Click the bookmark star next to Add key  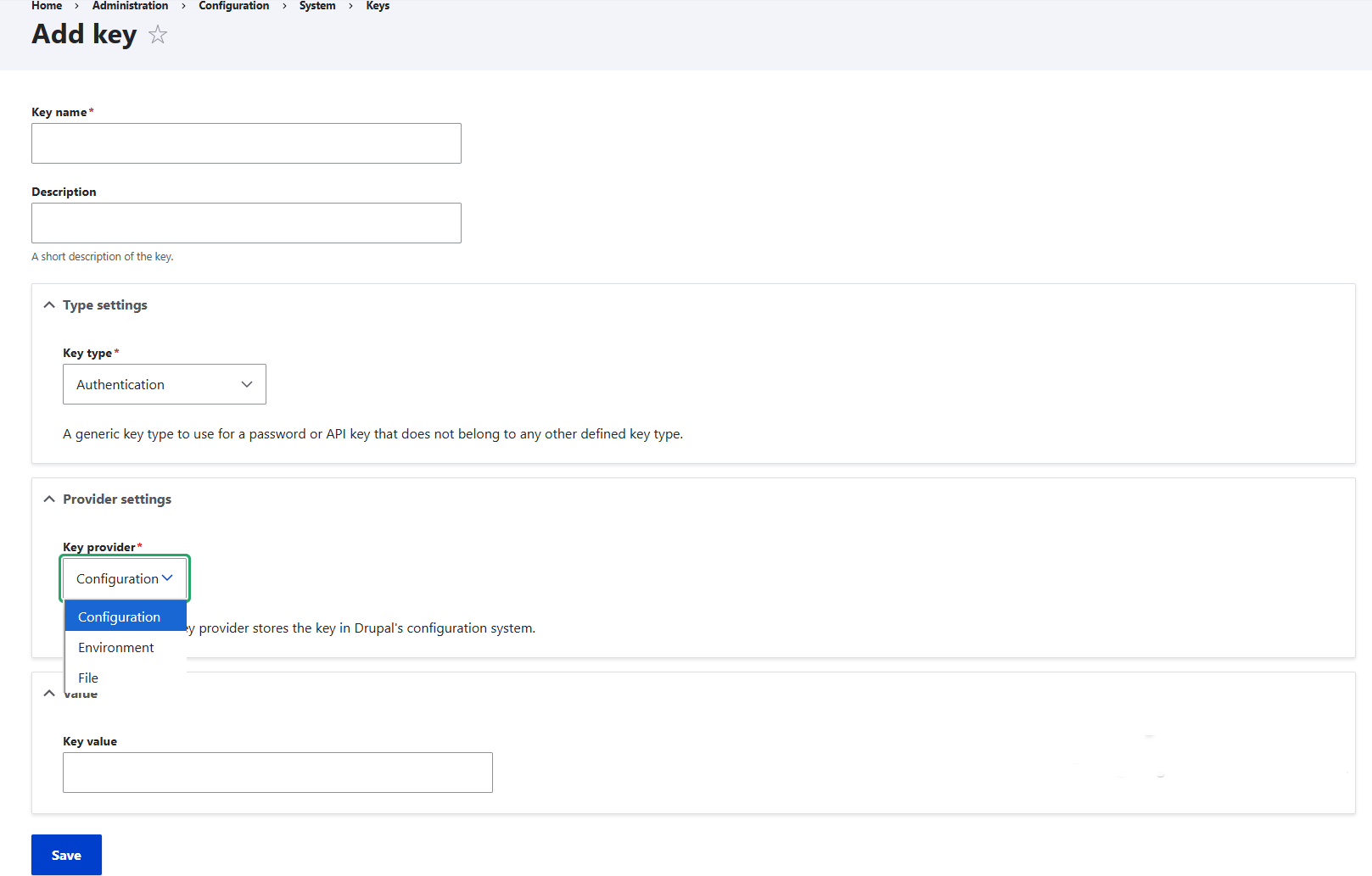158,35
